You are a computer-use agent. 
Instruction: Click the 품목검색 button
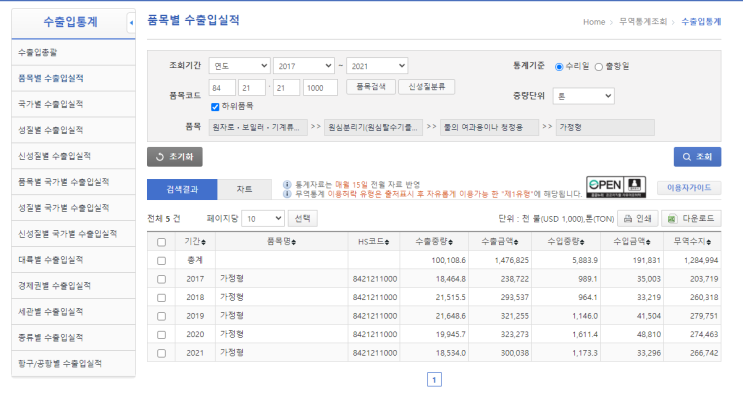click(x=370, y=87)
